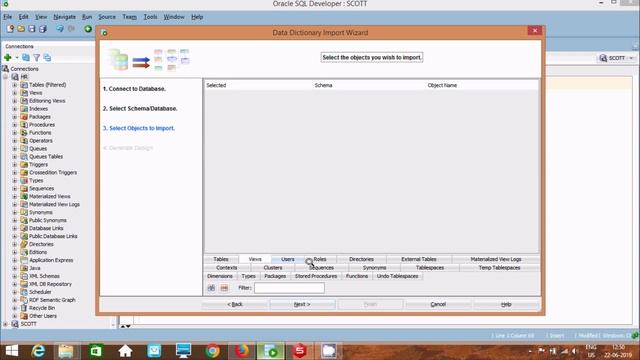
Task: Switch to the Tables tab in wizard
Action: pyautogui.click(x=221, y=259)
